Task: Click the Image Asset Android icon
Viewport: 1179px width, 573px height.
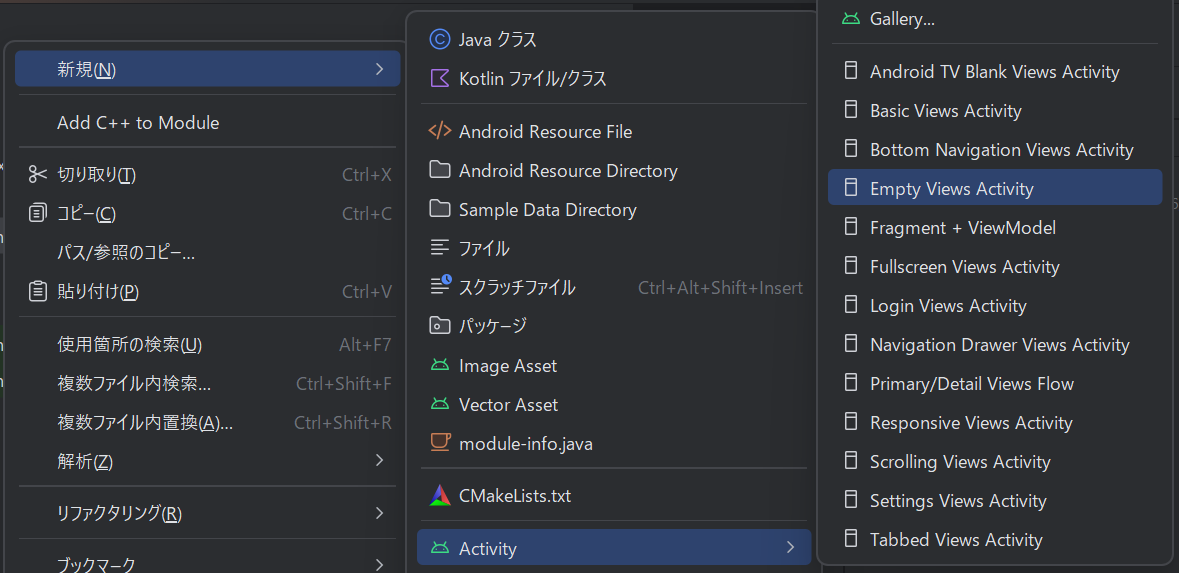Action: (439, 366)
